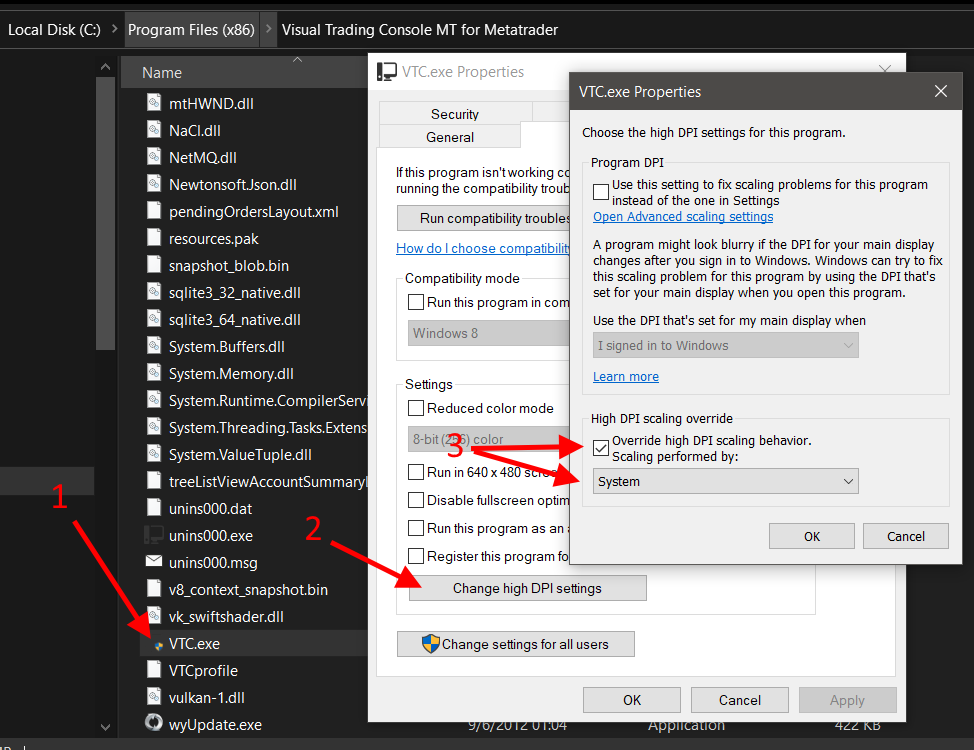974x750 pixels.
Task: Click the VTC.exe application icon
Action: pos(158,646)
